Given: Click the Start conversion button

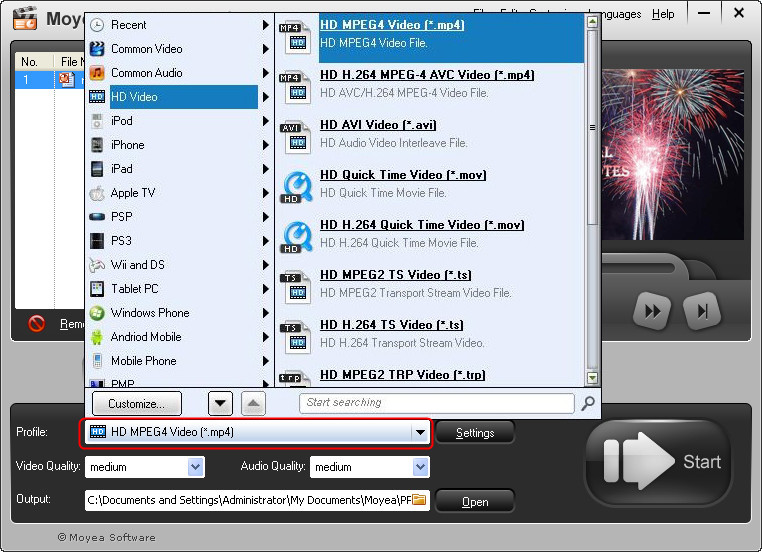Looking at the screenshot, I should (x=658, y=462).
